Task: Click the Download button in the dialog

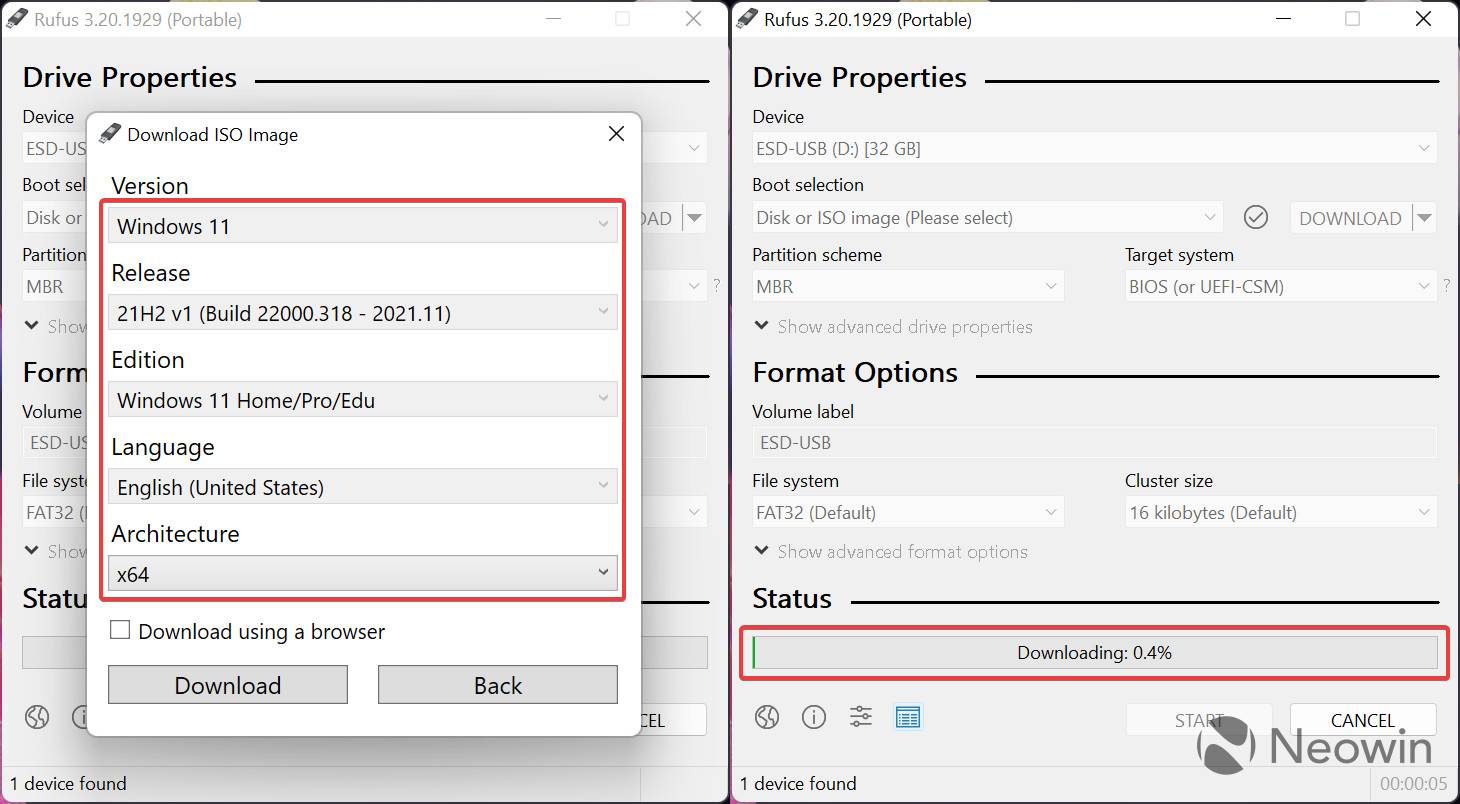Action: (x=227, y=685)
